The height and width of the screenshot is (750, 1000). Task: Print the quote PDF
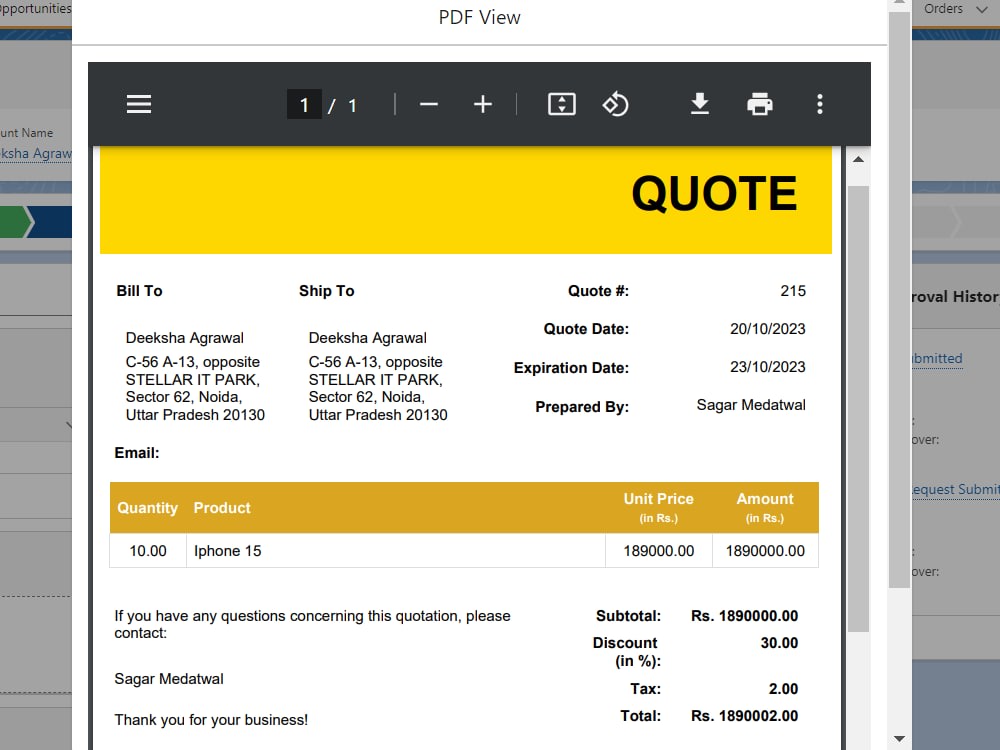[760, 104]
